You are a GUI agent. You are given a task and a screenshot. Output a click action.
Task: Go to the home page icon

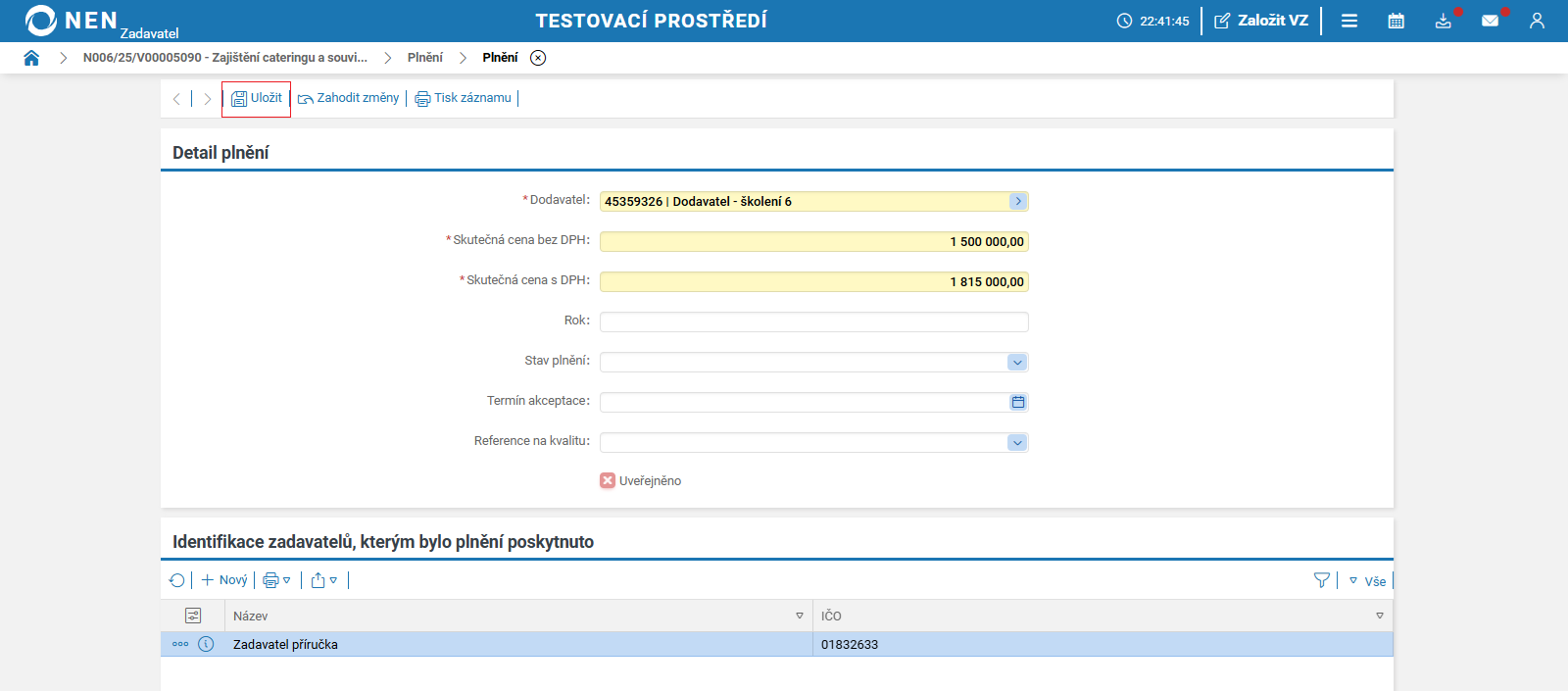tap(31, 58)
